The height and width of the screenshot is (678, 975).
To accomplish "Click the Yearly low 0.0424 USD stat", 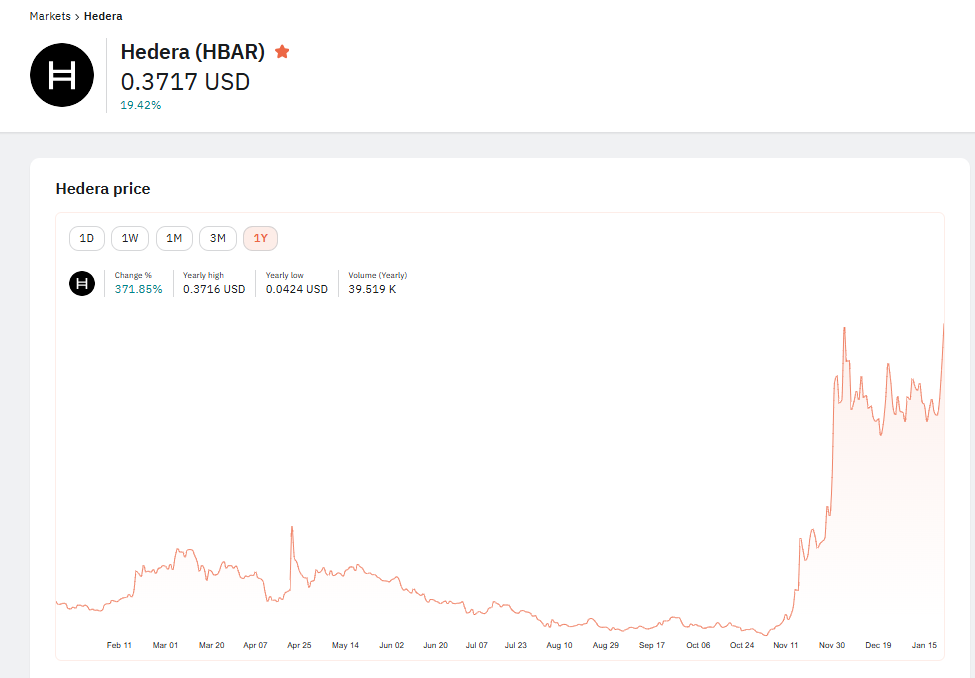I will click(296, 289).
